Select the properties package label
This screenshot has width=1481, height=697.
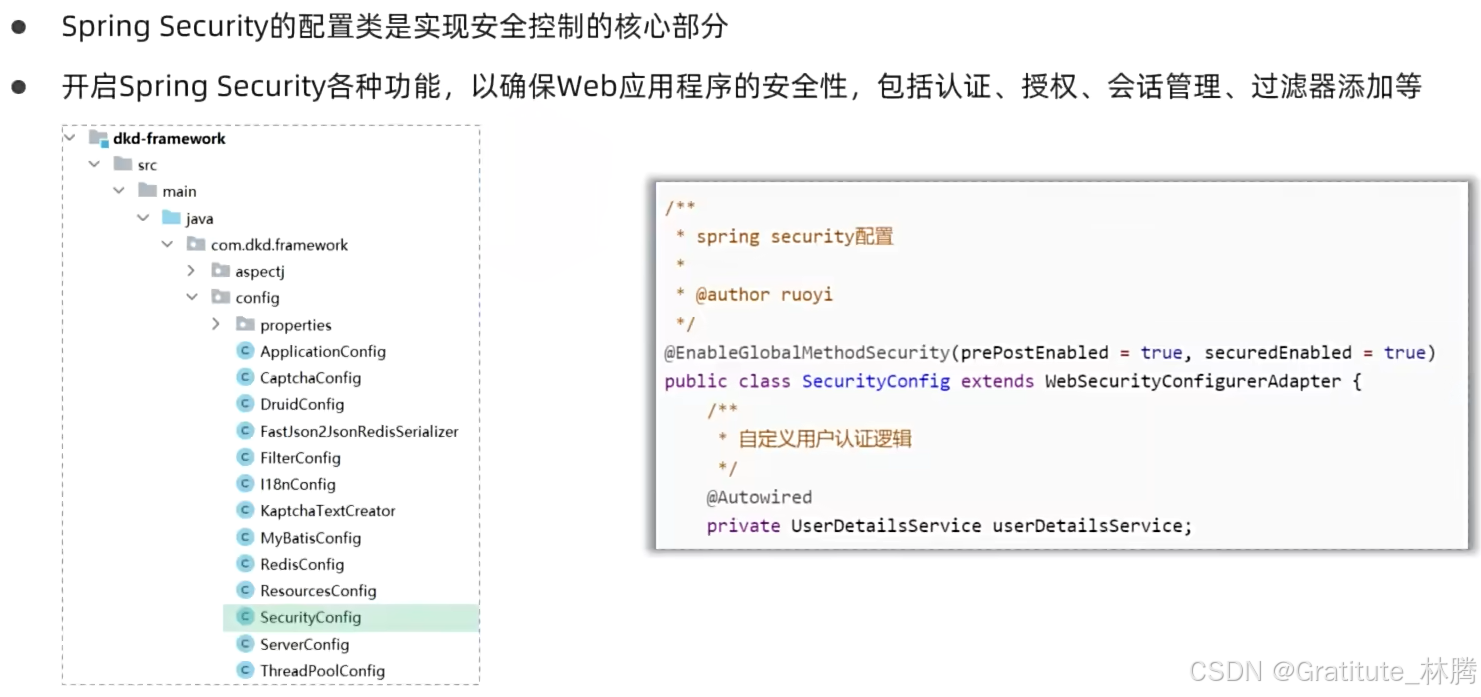coord(295,325)
